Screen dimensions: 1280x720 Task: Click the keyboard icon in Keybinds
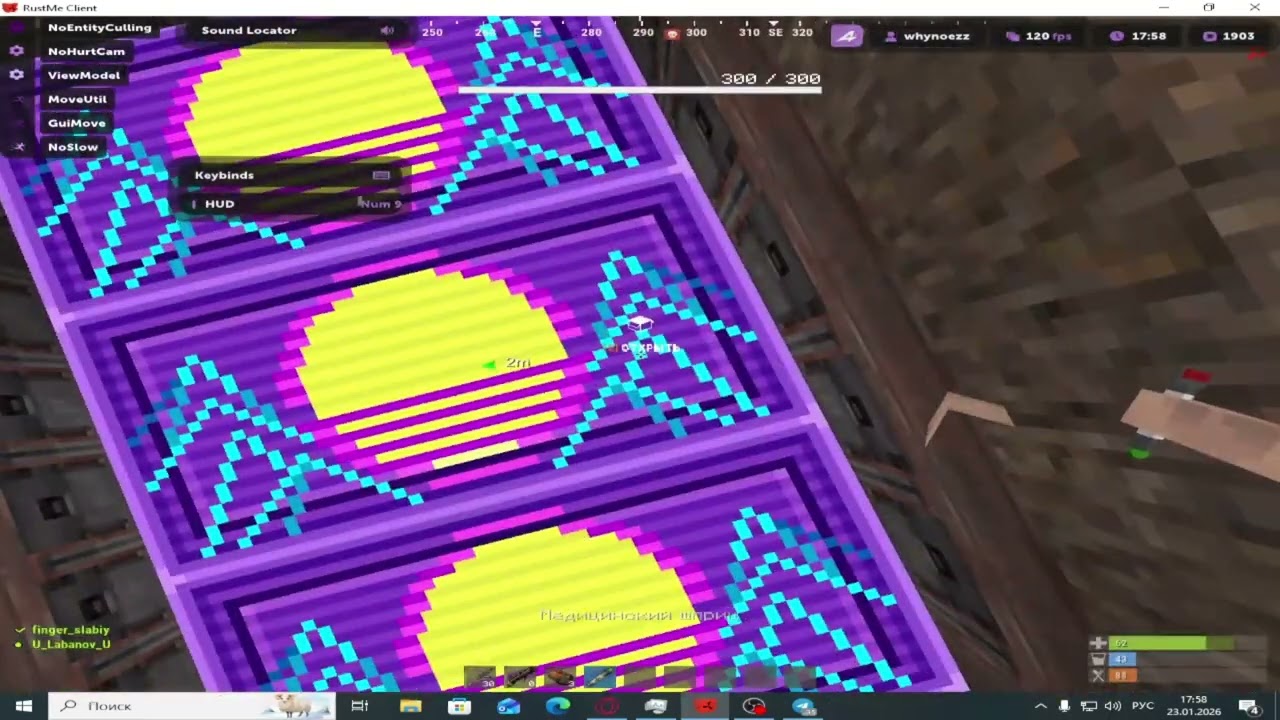click(381, 175)
